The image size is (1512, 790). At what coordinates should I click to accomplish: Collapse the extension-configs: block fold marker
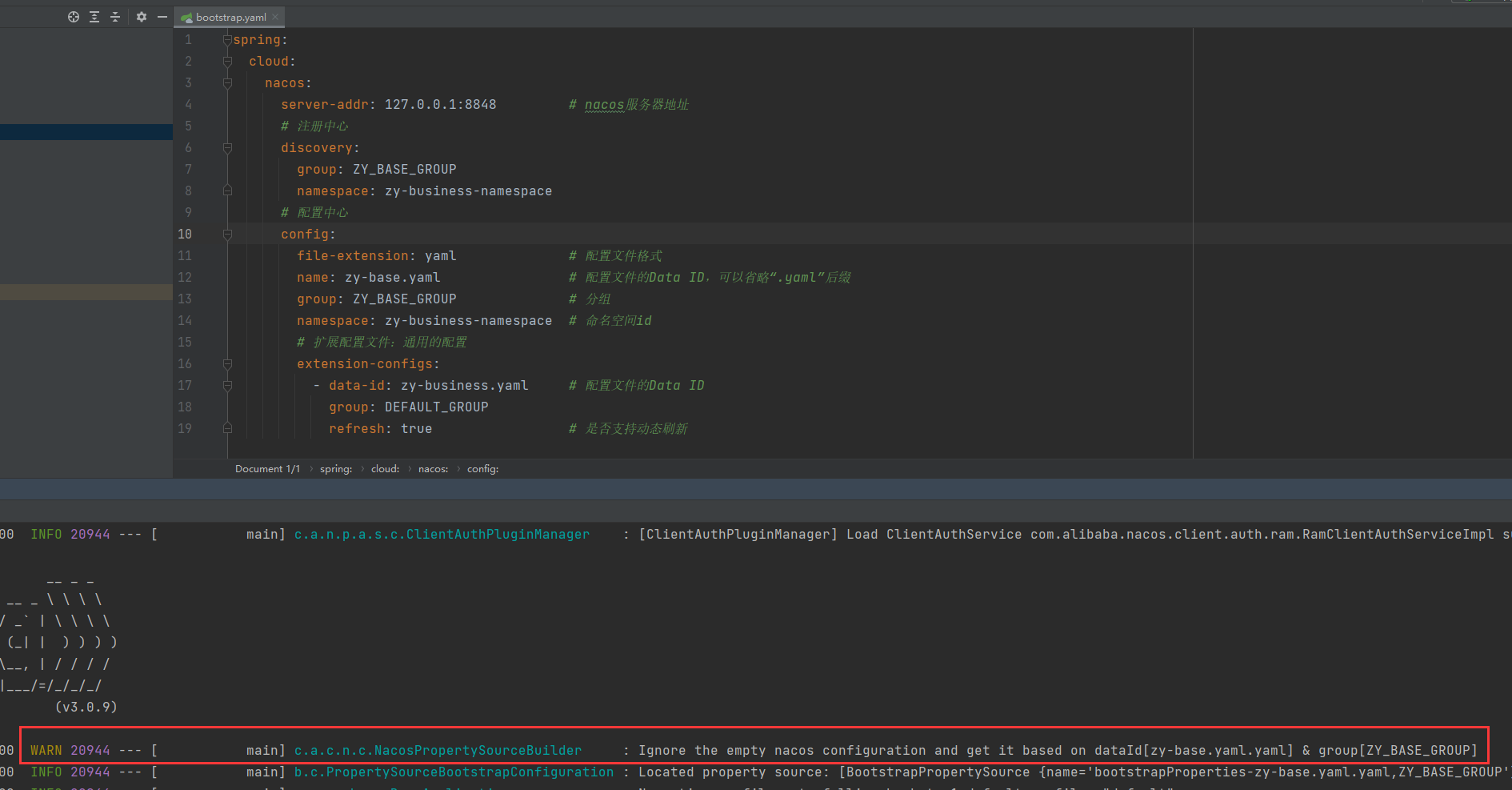tap(227, 363)
